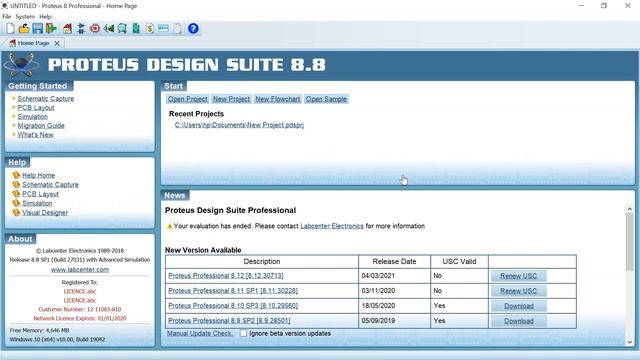Download Proteus 8.9 SP2
Image resolution: width=640 pixels, height=360 pixels.
pyautogui.click(x=518, y=321)
